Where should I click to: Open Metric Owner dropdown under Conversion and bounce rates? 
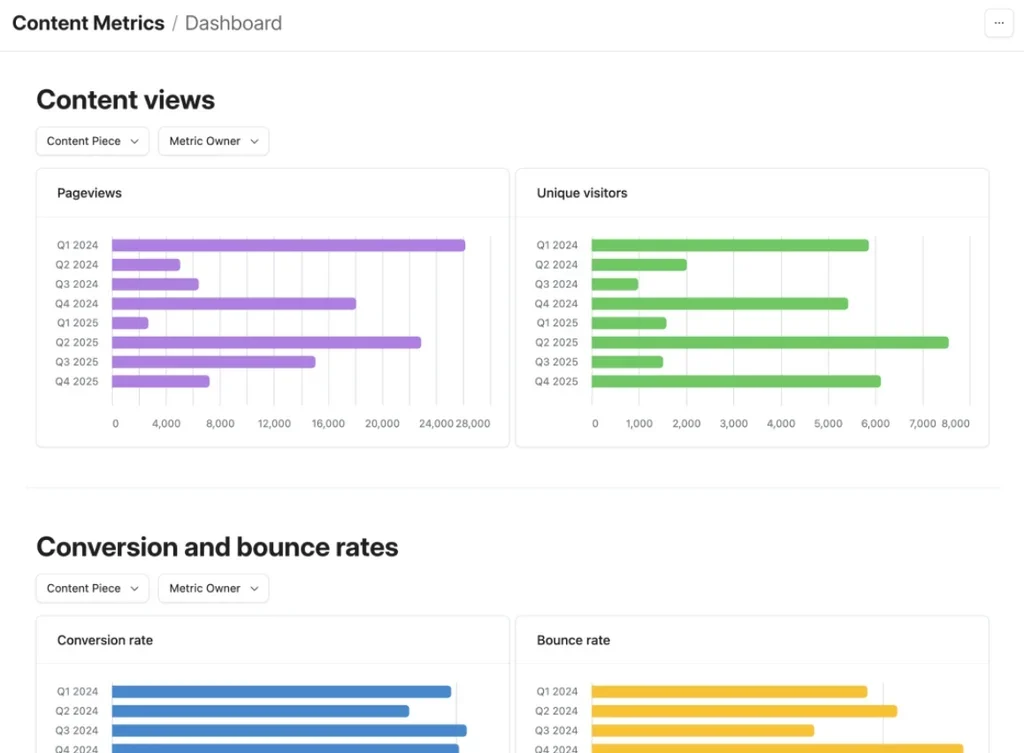214,588
